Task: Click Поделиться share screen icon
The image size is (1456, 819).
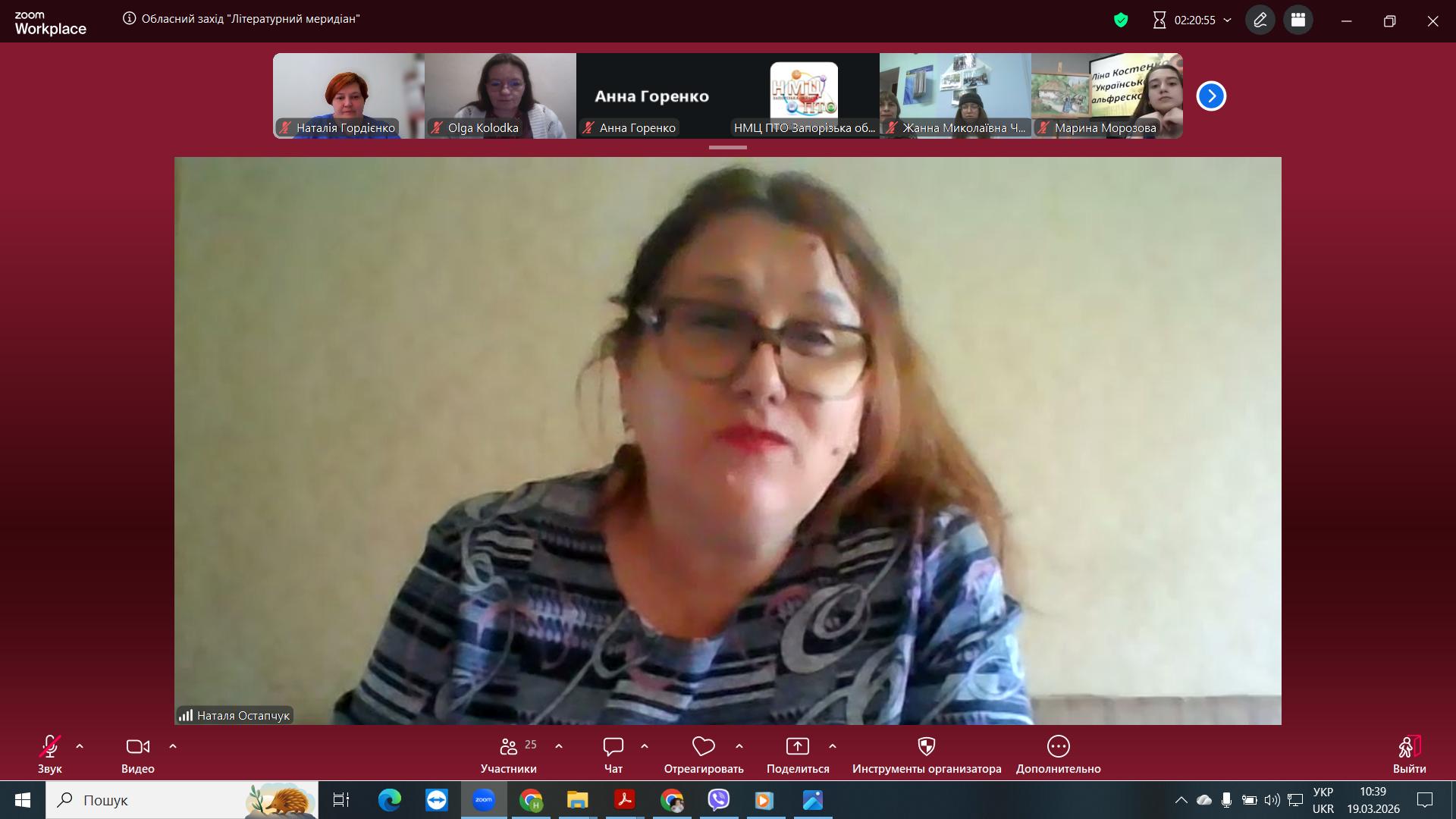Action: pyautogui.click(x=797, y=747)
